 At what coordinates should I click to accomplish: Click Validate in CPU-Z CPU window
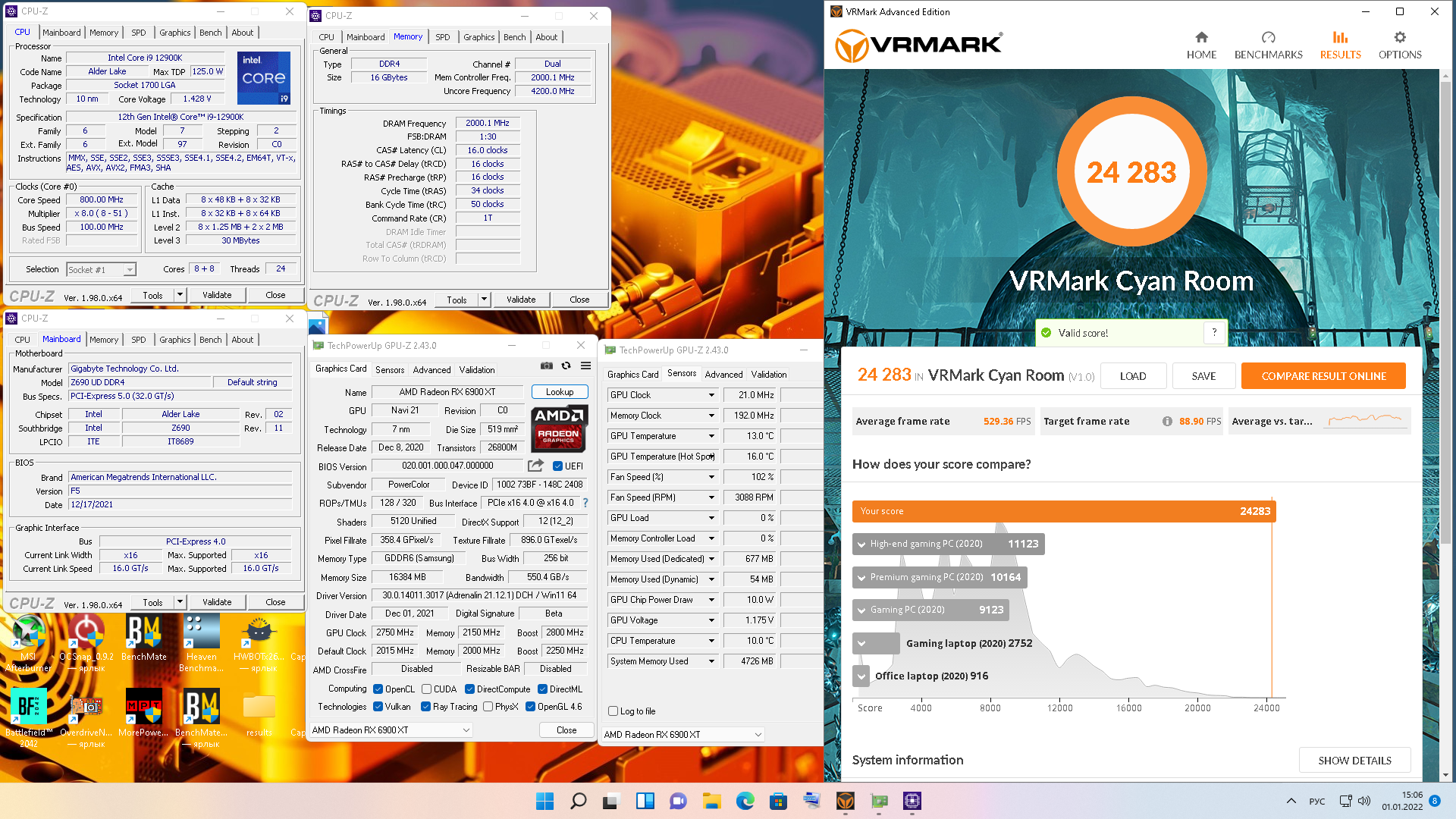point(216,295)
